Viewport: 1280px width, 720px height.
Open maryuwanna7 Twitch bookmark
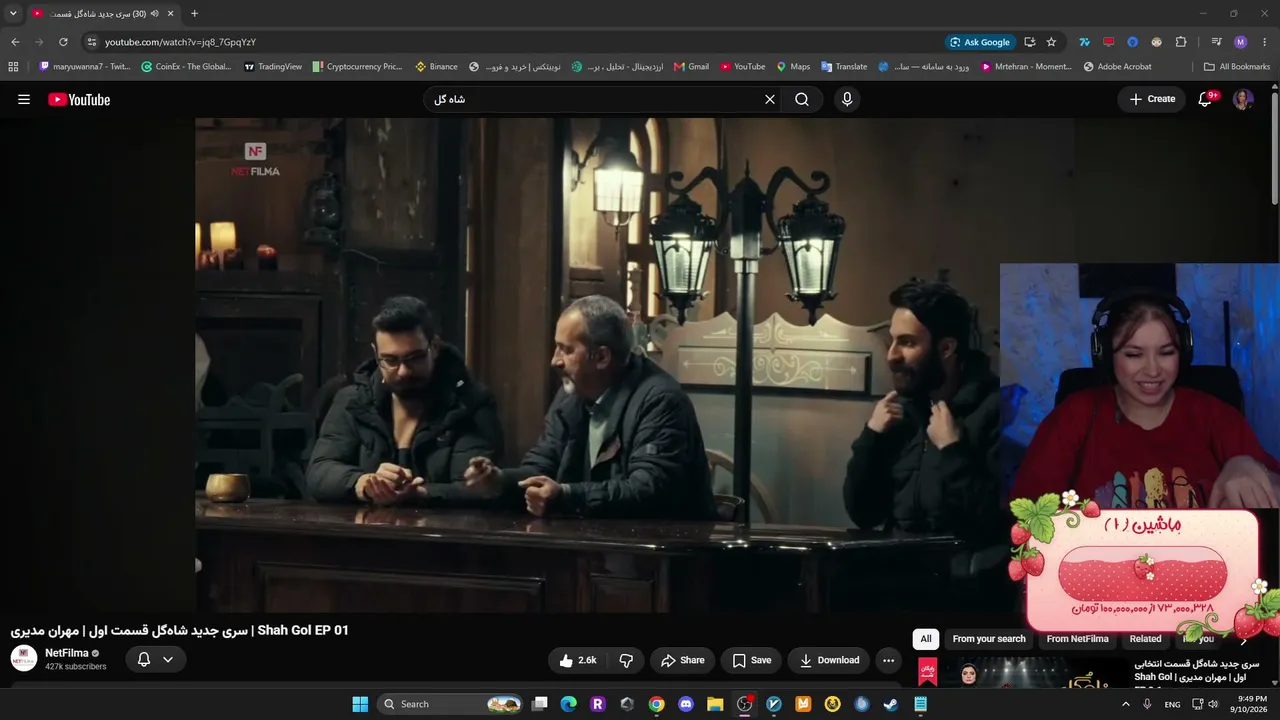coord(84,67)
